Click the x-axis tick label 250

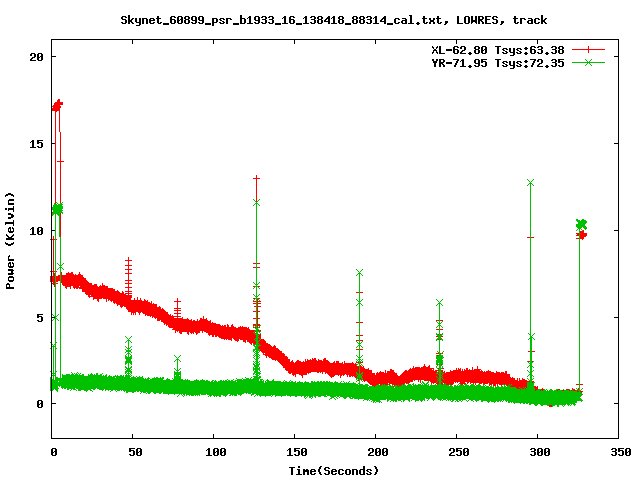coord(458,452)
